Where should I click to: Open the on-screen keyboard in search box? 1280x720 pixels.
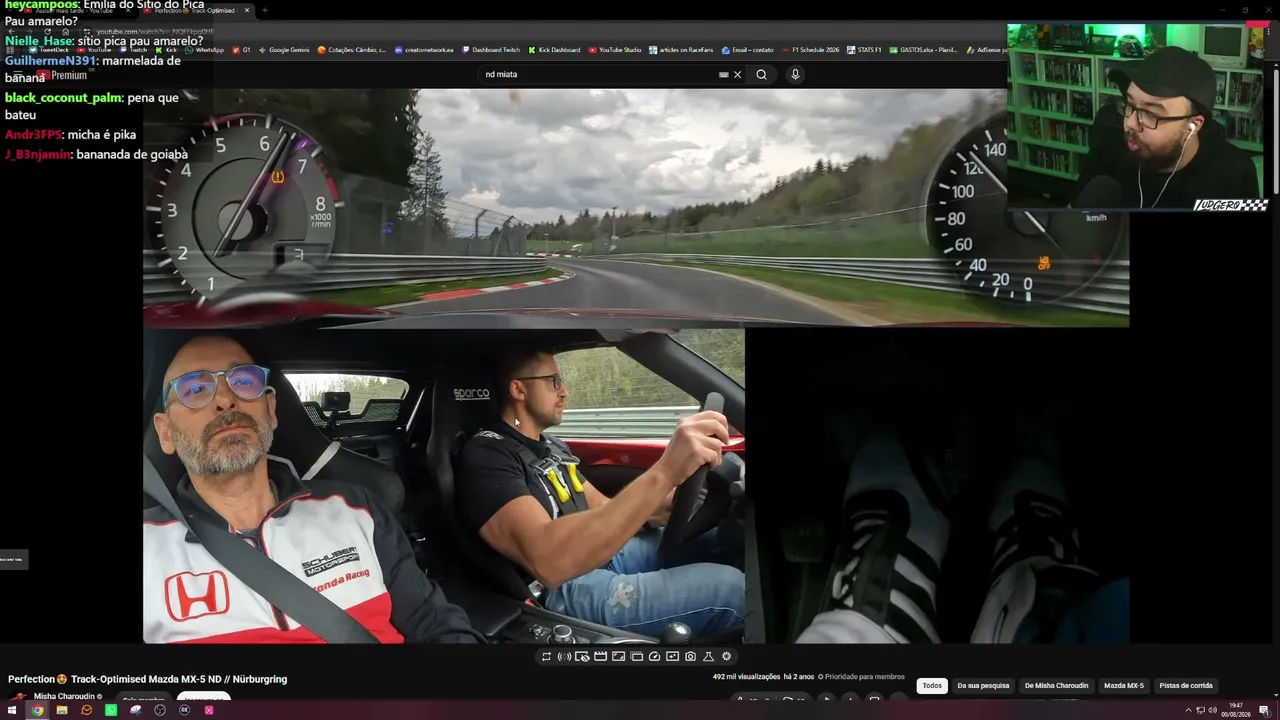[x=723, y=74]
